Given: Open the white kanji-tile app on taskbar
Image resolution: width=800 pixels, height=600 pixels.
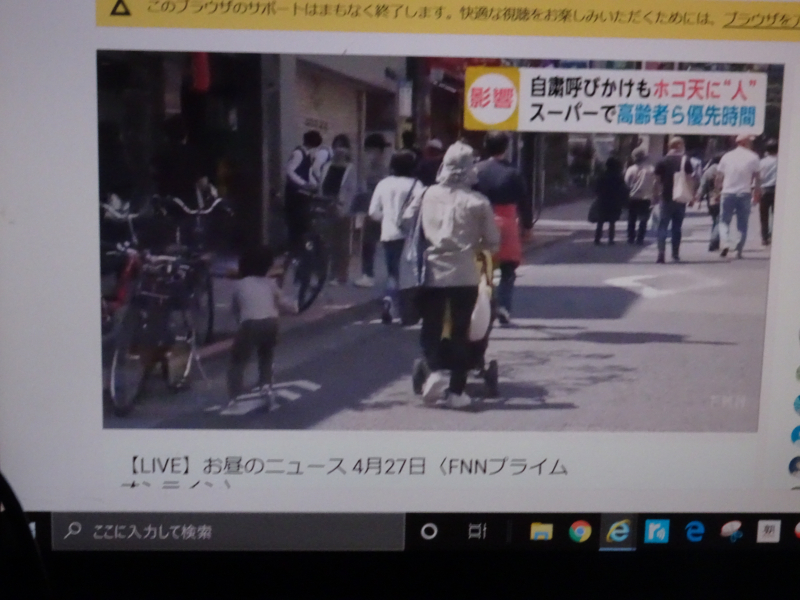Looking at the screenshot, I should 768,532.
